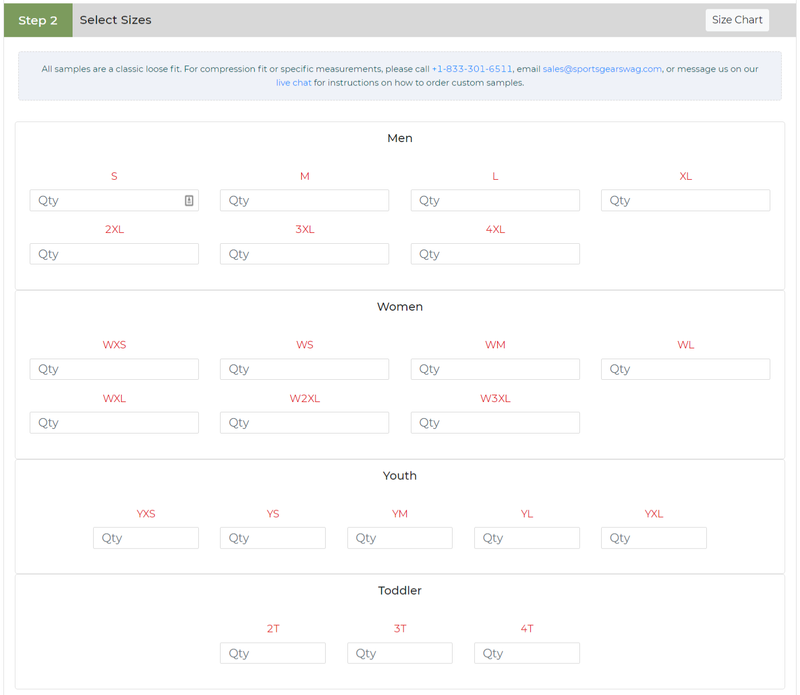Click the Men section heading

(400, 138)
